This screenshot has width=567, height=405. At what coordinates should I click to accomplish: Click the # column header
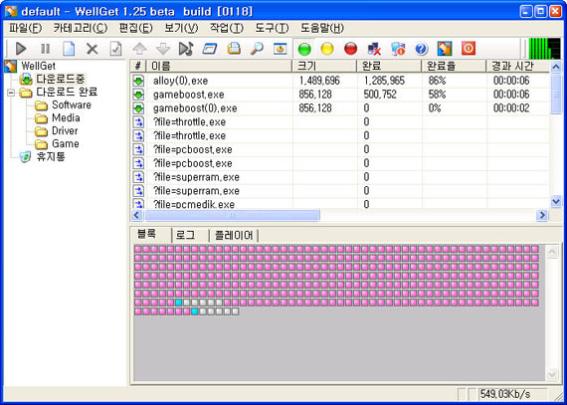click(138, 66)
